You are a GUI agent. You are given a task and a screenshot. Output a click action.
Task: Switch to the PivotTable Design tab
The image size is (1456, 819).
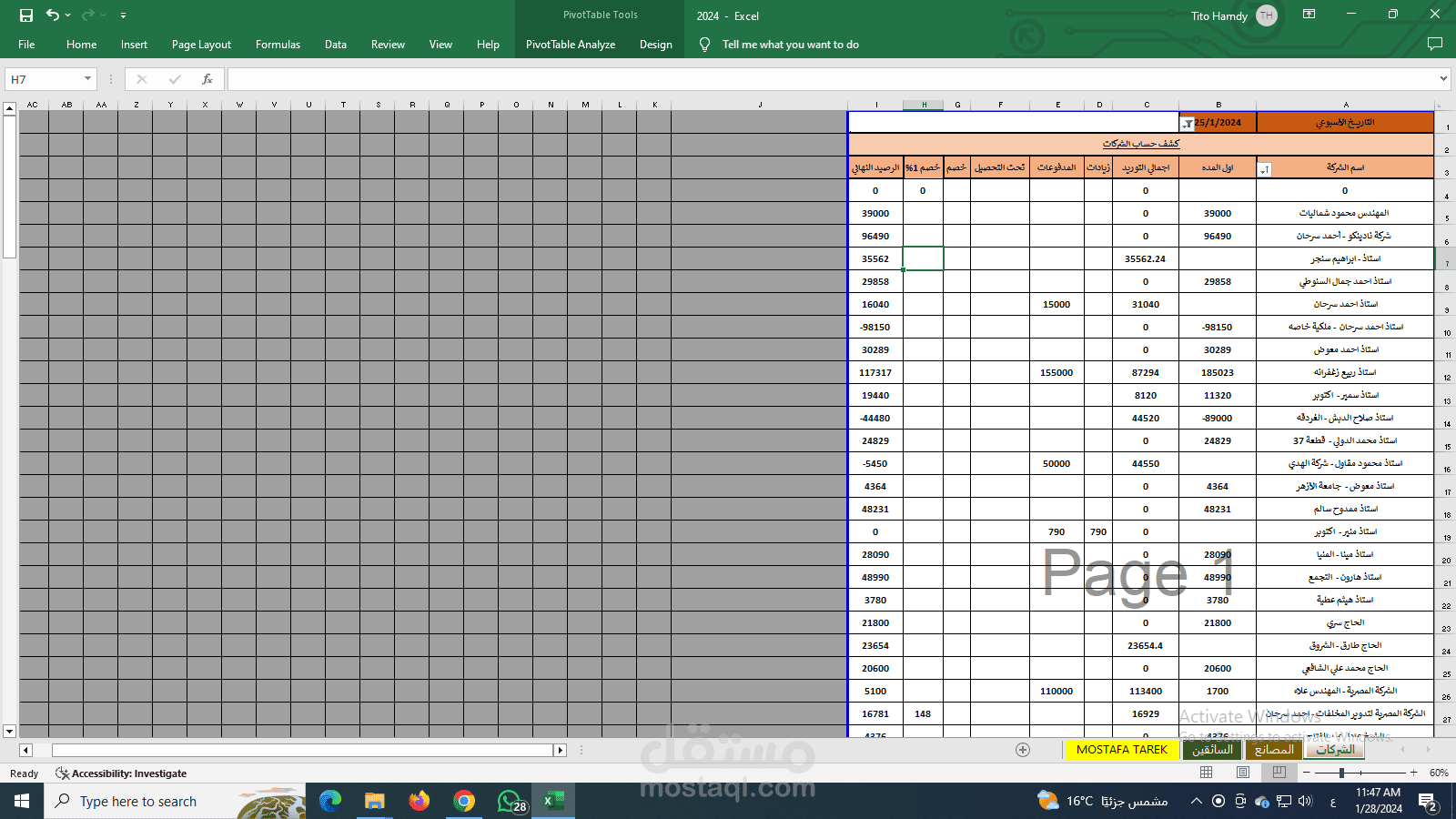click(x=655, y=45)
